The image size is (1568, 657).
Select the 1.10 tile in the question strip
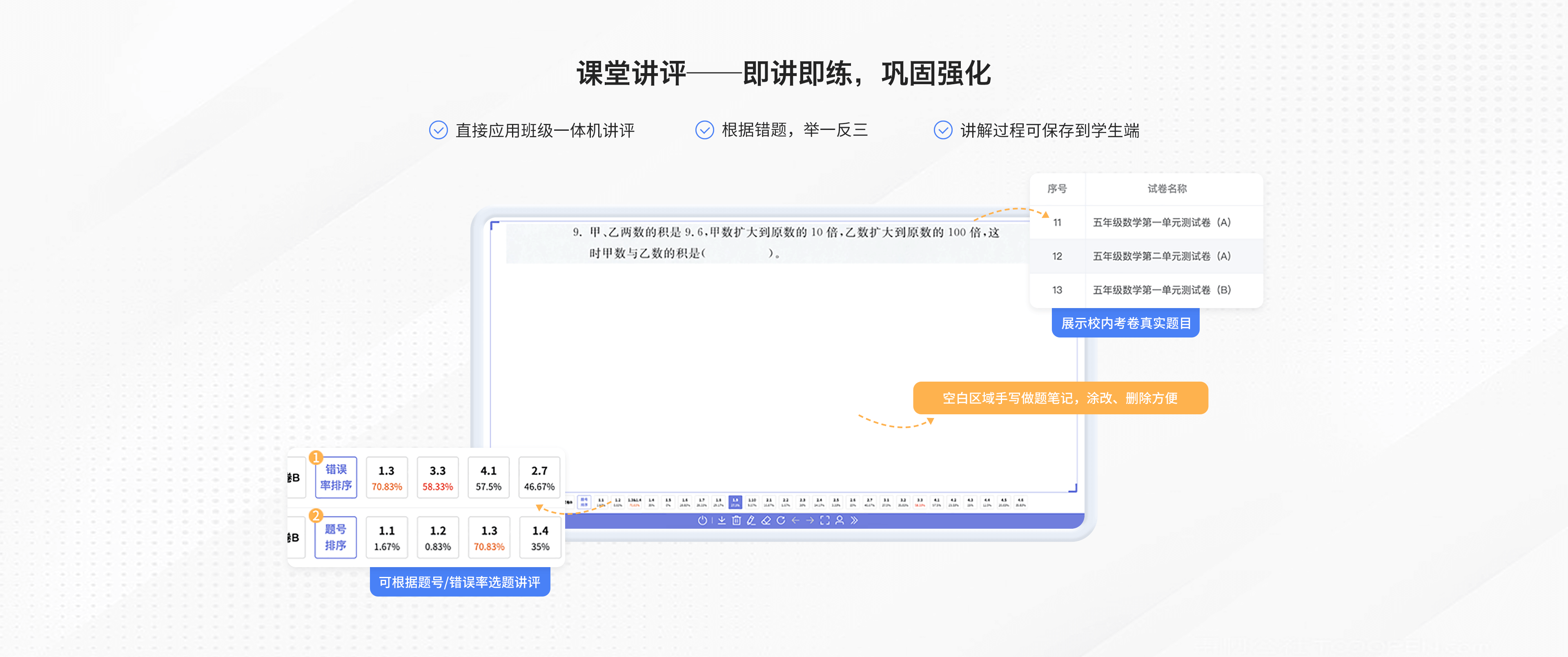click(x=752, y=502)
